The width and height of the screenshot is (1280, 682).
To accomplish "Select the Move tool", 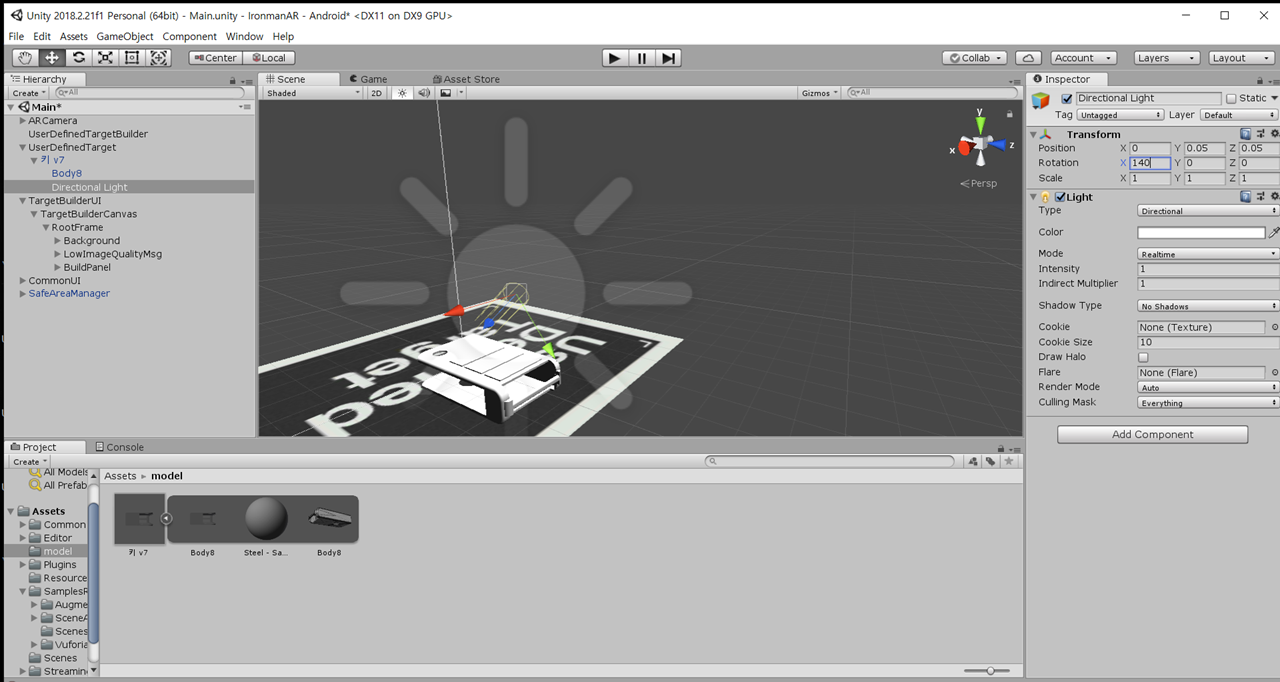I will 51,58.
